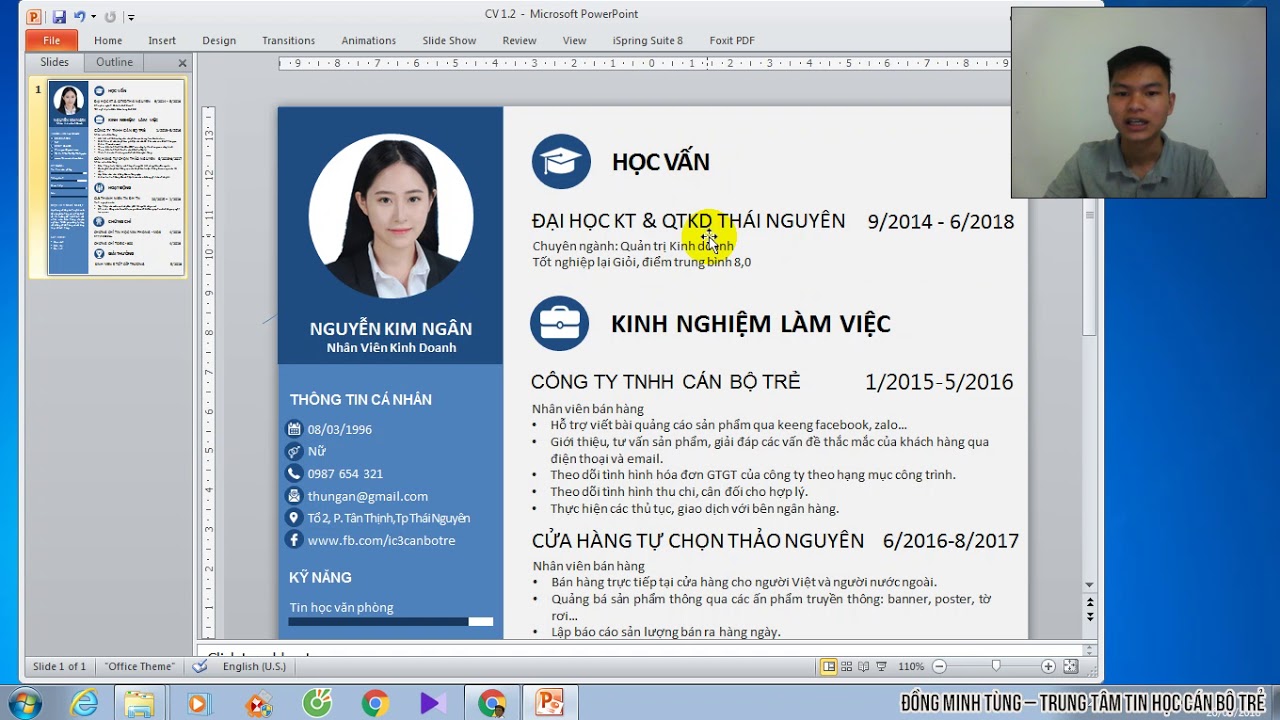Image resolution: width=1280 pixels, height=720 pixels.
Task: Click the Facebook icon beside www.fb.com/ic3canbotre
Action: pyautogui.click(x=294, y=540)
